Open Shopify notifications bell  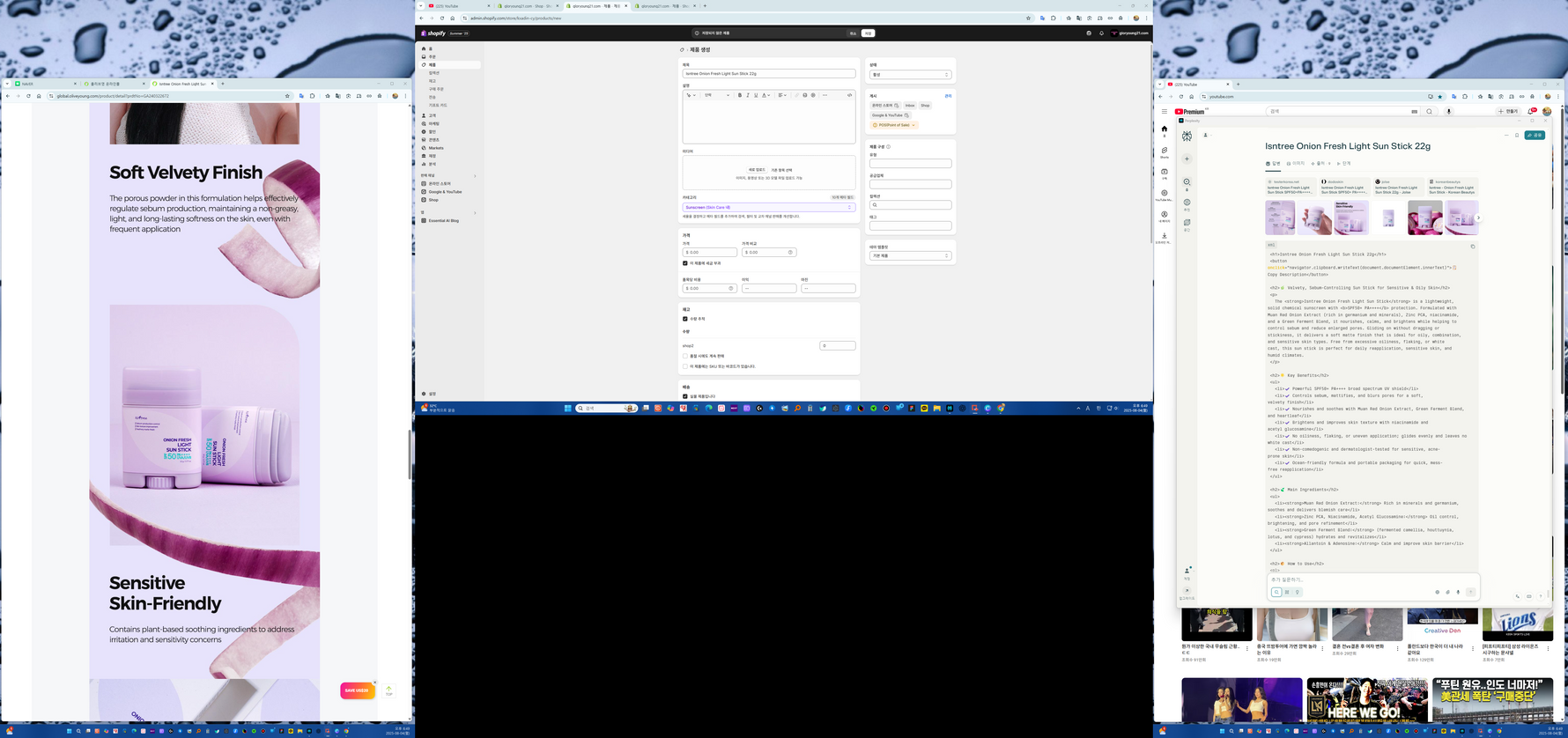[x=1101, y=33]
